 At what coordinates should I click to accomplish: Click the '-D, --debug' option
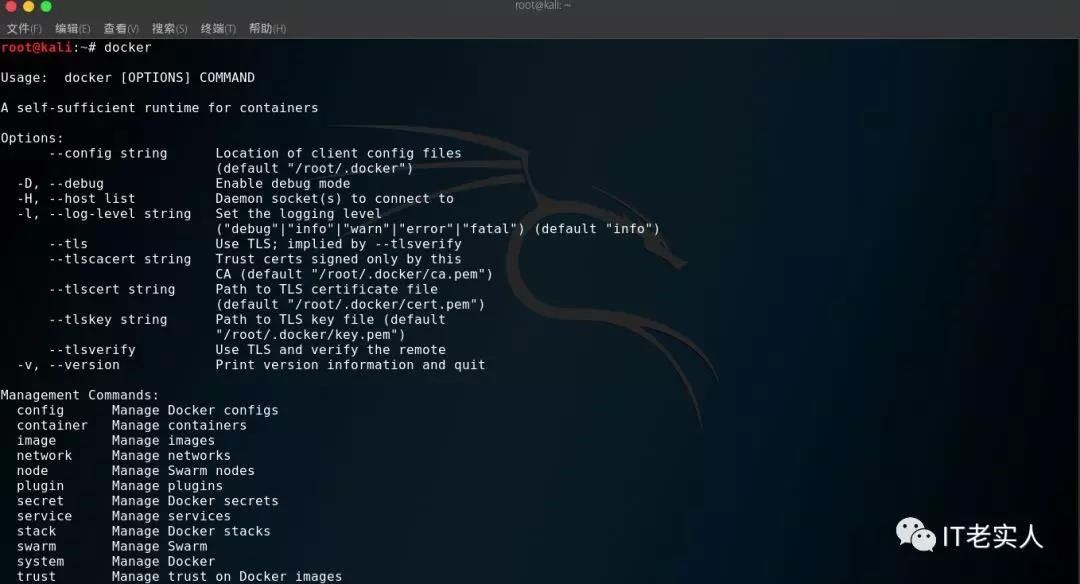coord(61,184)
